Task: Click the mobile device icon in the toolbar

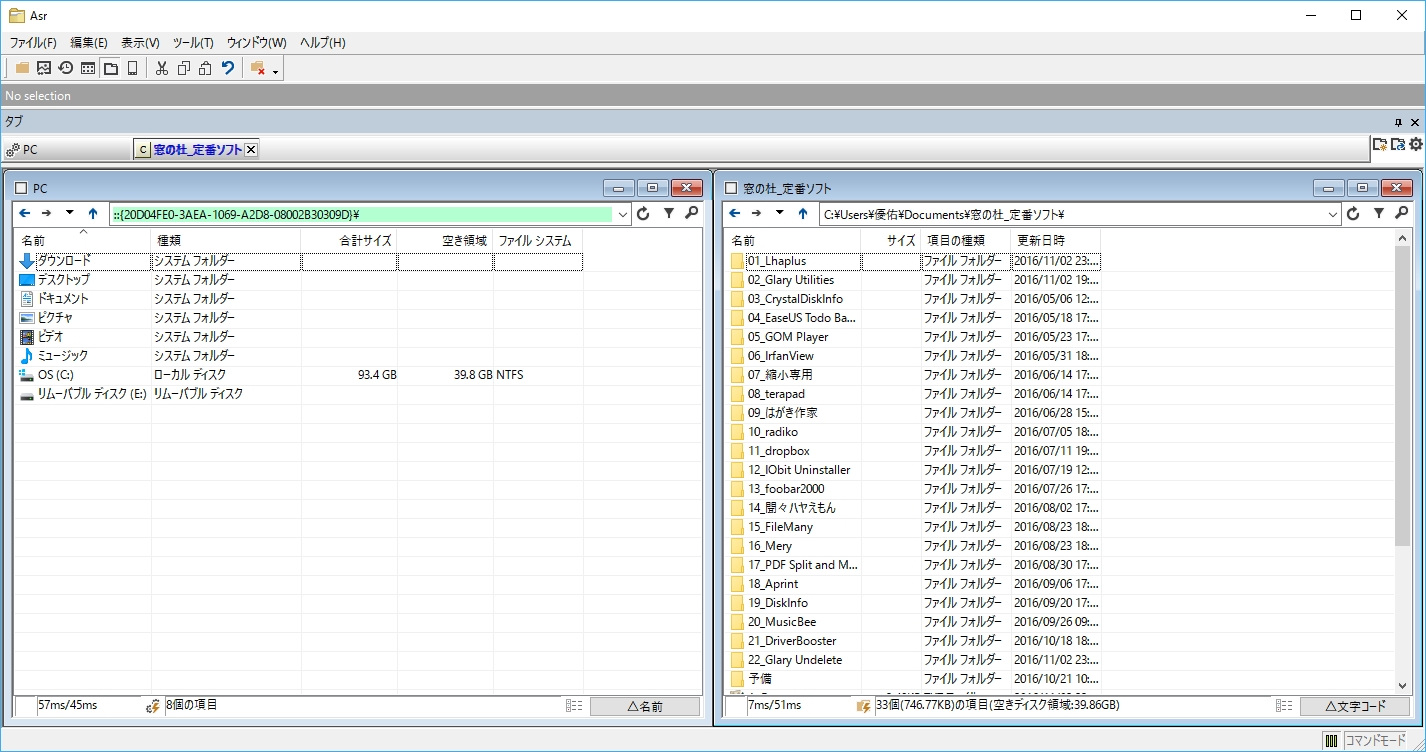Action: tap(132, 68)
